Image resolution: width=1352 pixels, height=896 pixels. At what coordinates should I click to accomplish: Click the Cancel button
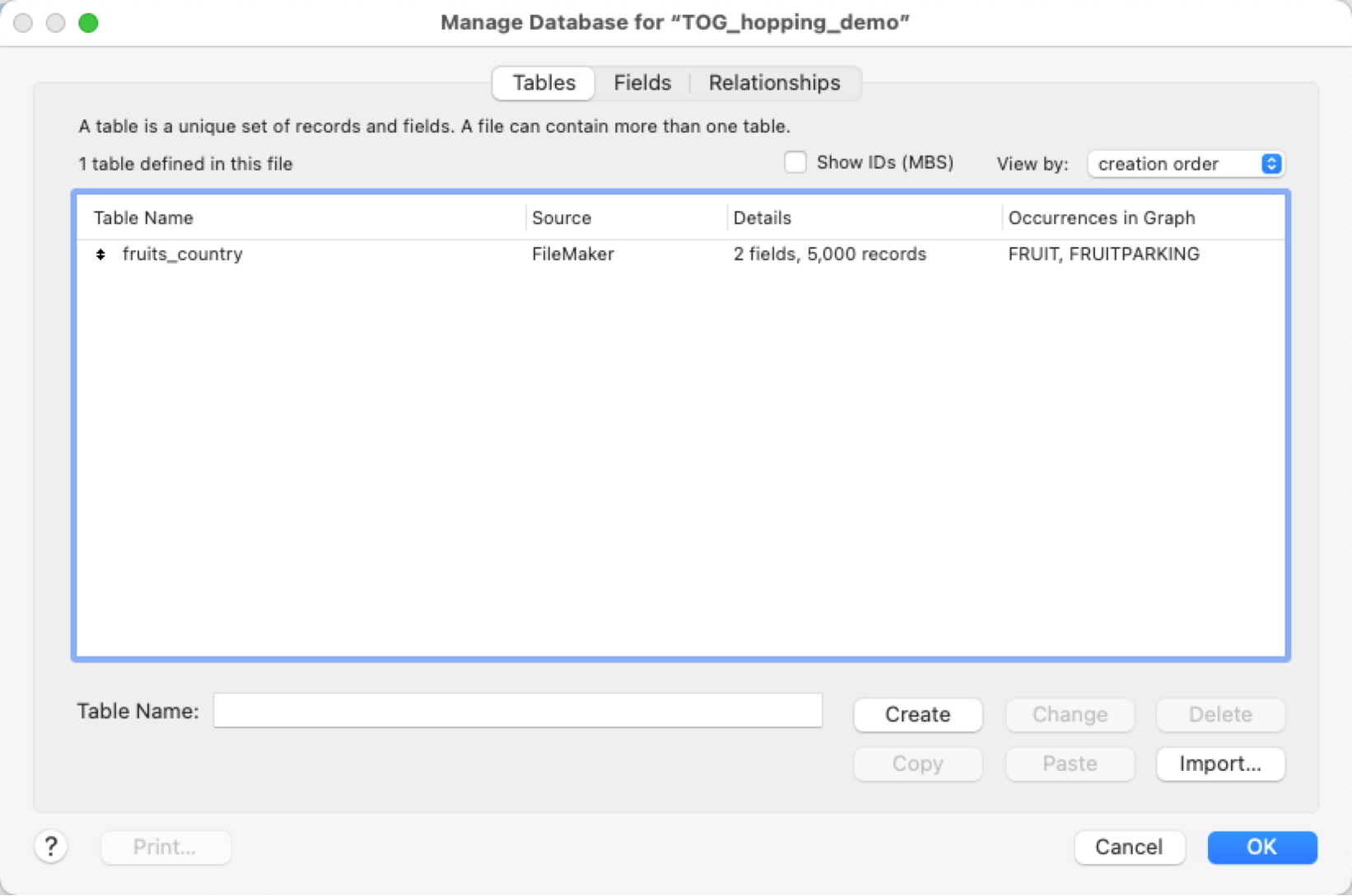[1129, 847]
